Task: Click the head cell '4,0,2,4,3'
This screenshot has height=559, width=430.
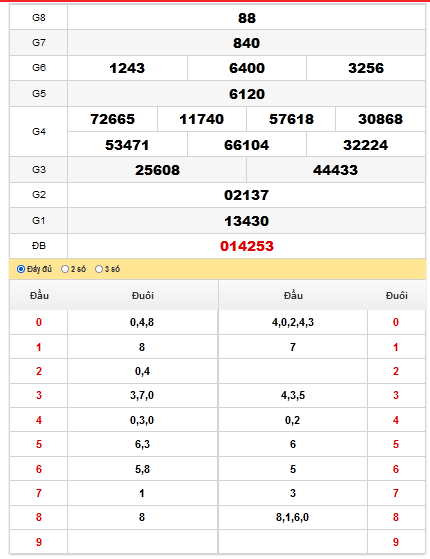Action: [293, 322]
